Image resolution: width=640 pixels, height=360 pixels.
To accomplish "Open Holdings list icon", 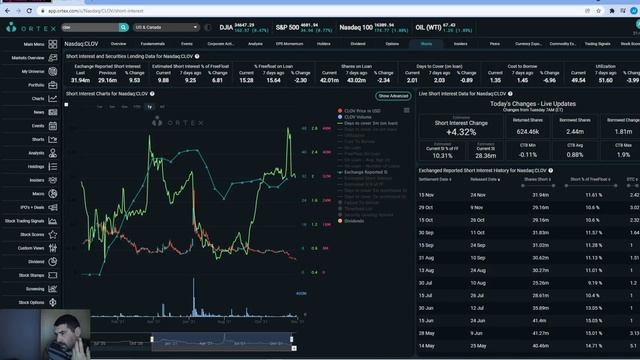I will pos(53,167).
